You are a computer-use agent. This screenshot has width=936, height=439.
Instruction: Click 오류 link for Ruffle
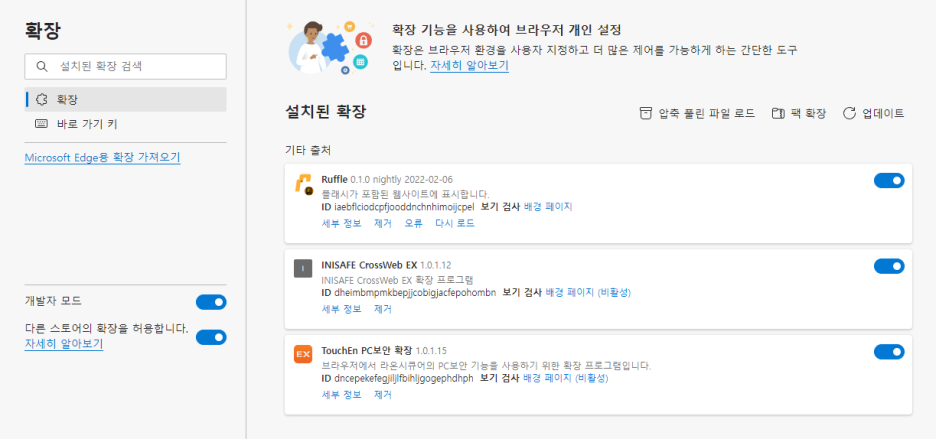coord(413,223)
